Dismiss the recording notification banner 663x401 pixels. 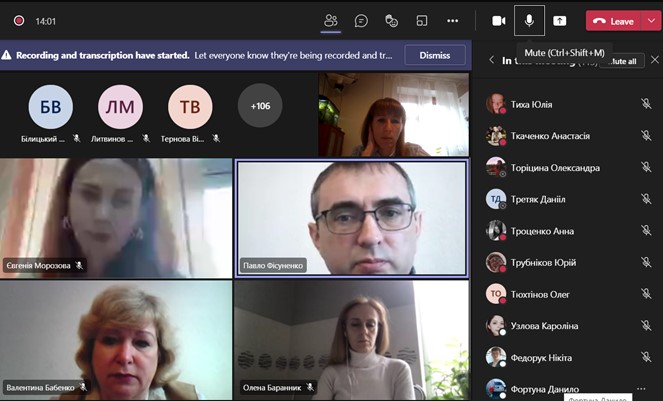click(x=435, y=55)
